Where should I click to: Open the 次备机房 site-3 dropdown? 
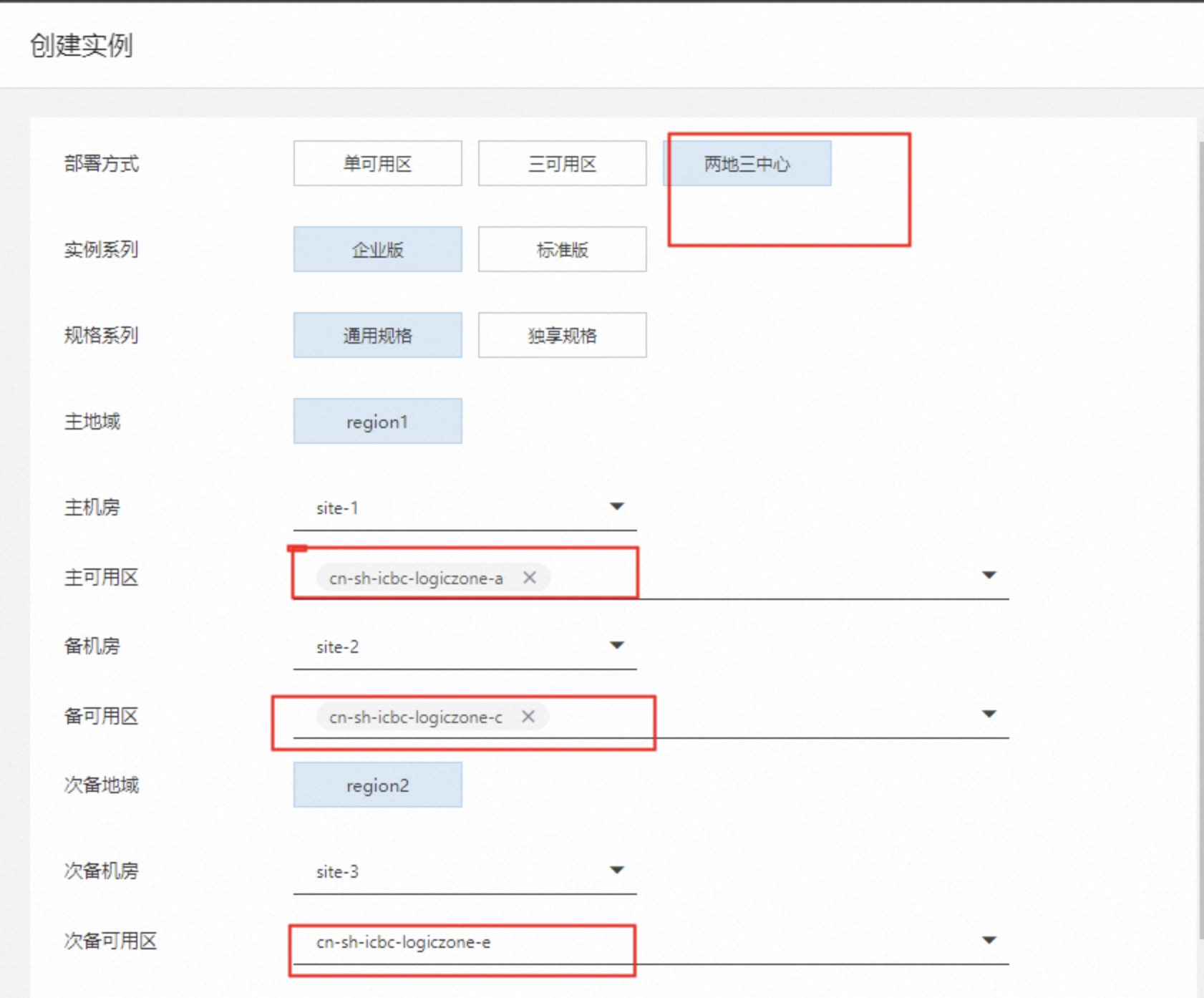coord(465,872)
